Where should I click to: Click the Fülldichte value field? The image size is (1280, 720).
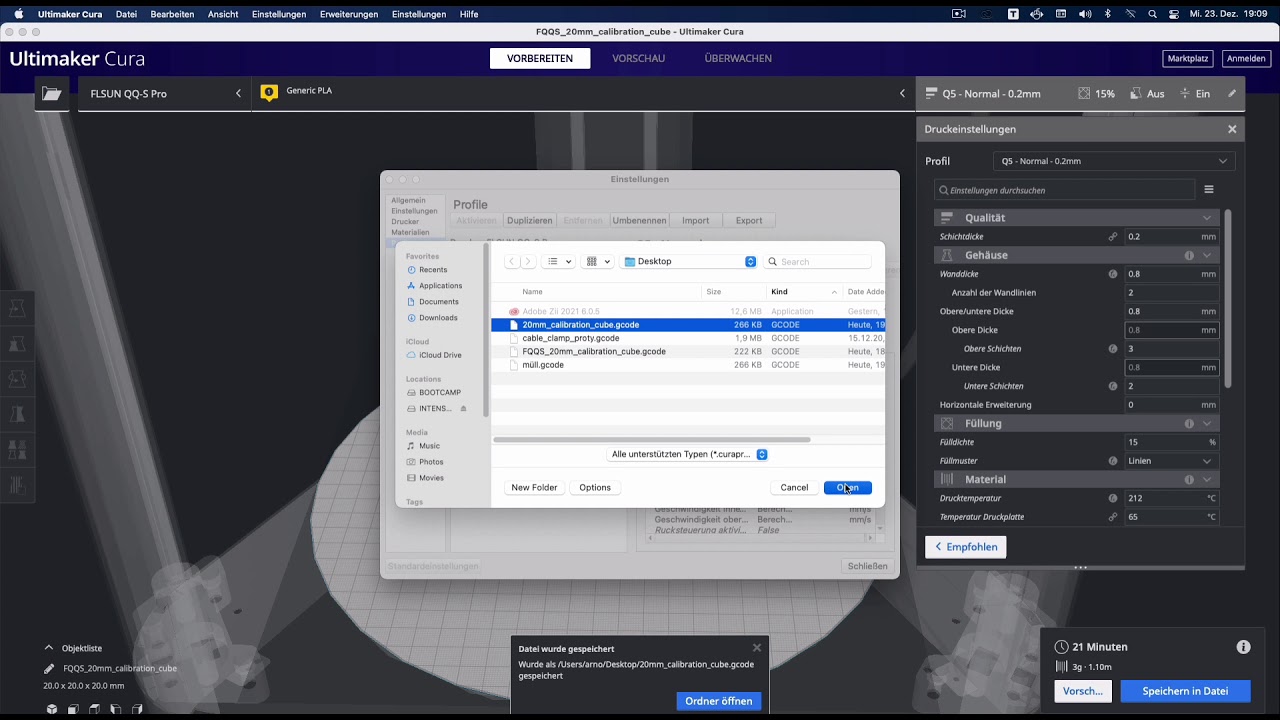point(1171,442)
